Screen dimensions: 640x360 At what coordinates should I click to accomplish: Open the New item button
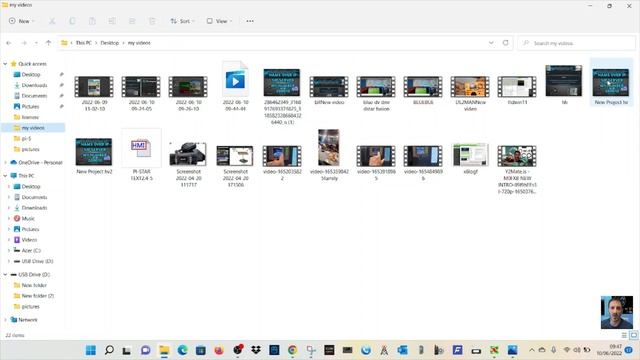tap(22, 21)
